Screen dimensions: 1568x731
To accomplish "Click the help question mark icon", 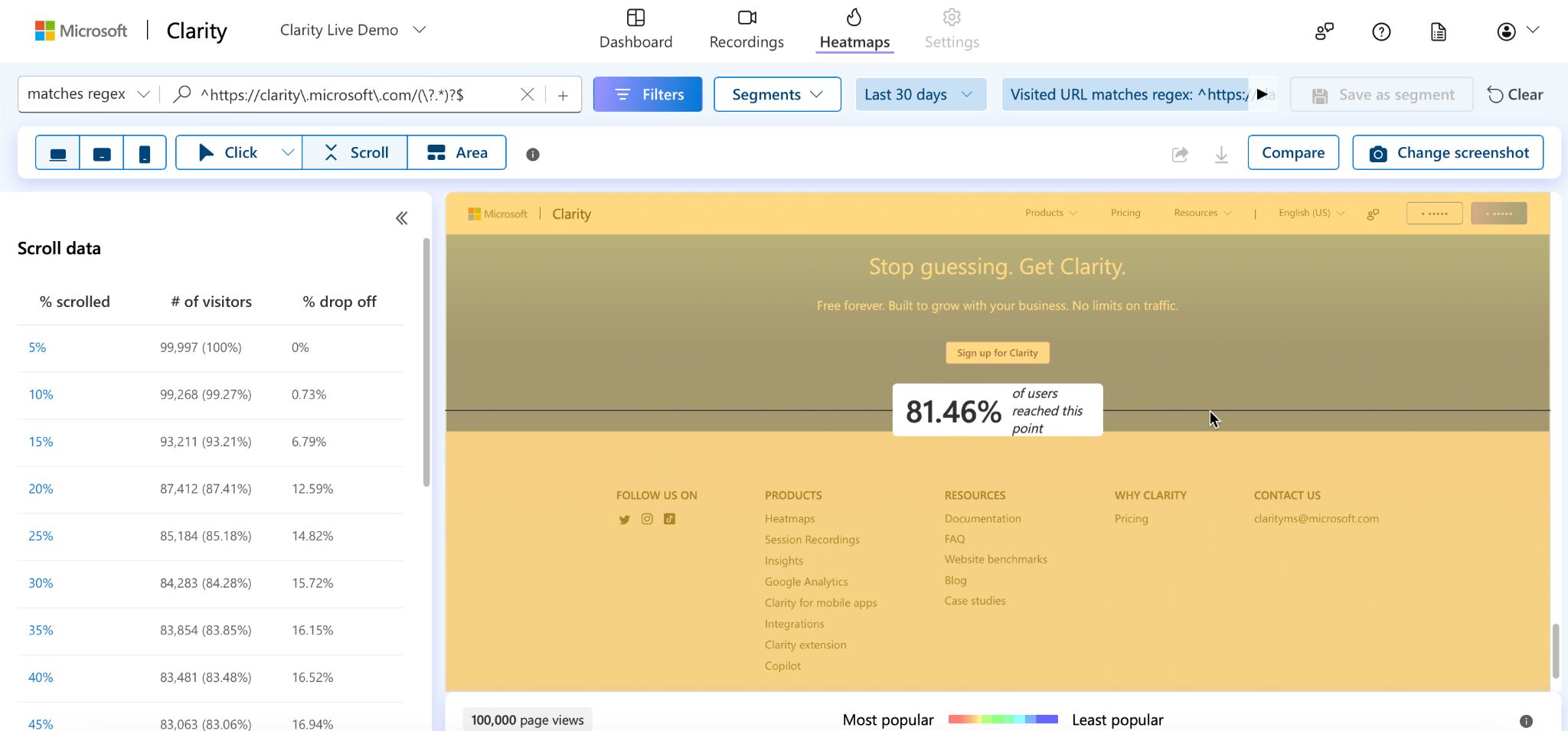I will click(x=1380, y=31).
